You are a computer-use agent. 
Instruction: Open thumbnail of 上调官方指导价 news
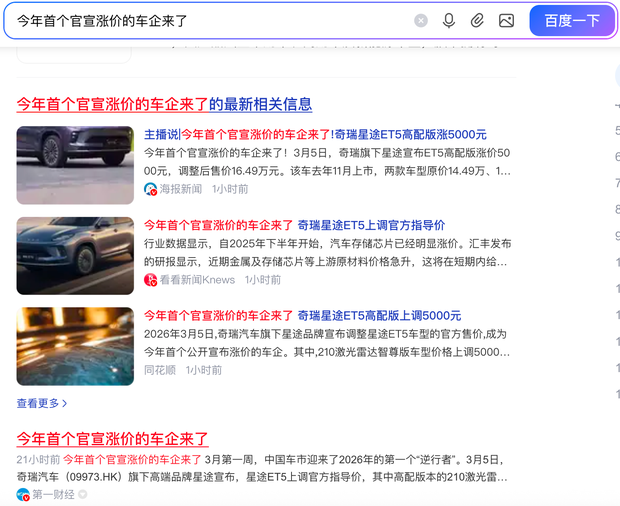click(x=75, y=256)
